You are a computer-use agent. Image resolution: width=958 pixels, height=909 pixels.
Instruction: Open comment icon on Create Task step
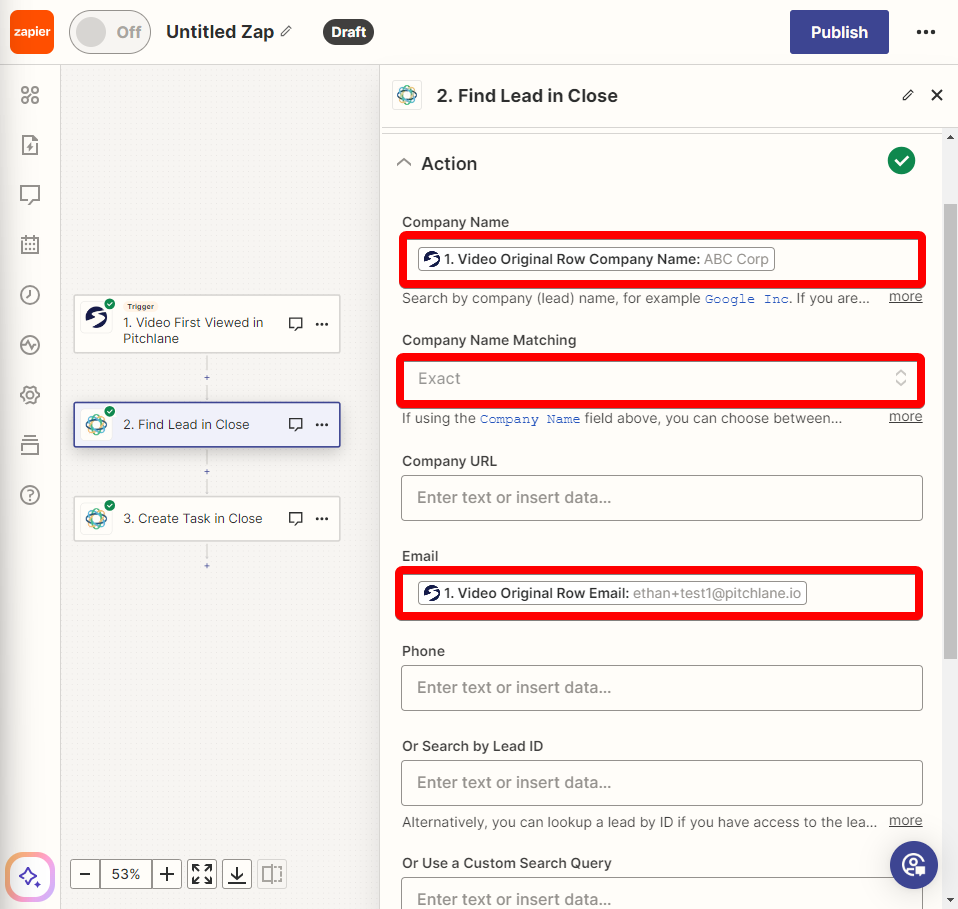pos(296,519)
